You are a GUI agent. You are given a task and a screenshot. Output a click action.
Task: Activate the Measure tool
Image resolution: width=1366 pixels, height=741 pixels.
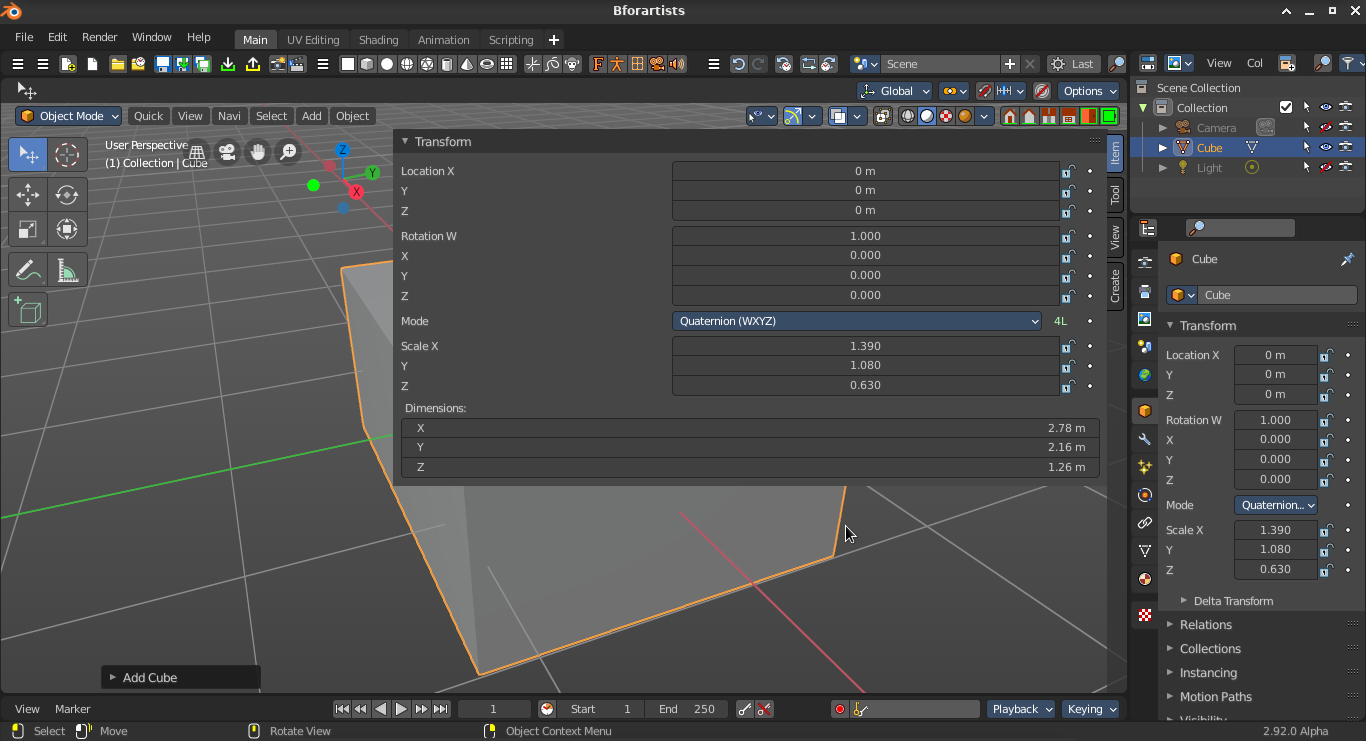[67, 271]
